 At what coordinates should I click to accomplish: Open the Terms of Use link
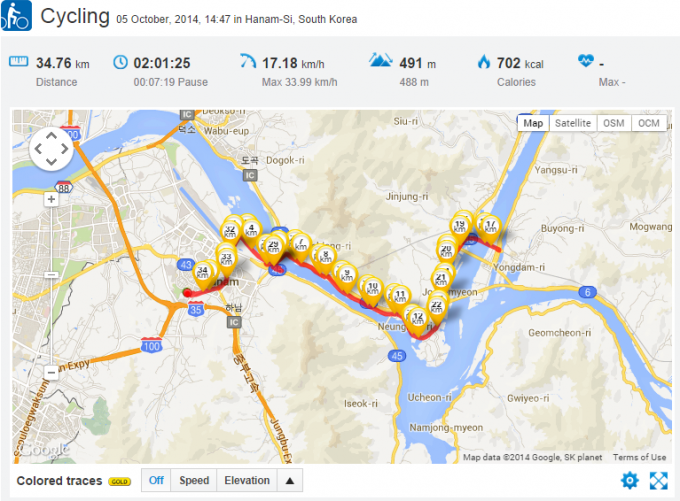pos(640,458)
